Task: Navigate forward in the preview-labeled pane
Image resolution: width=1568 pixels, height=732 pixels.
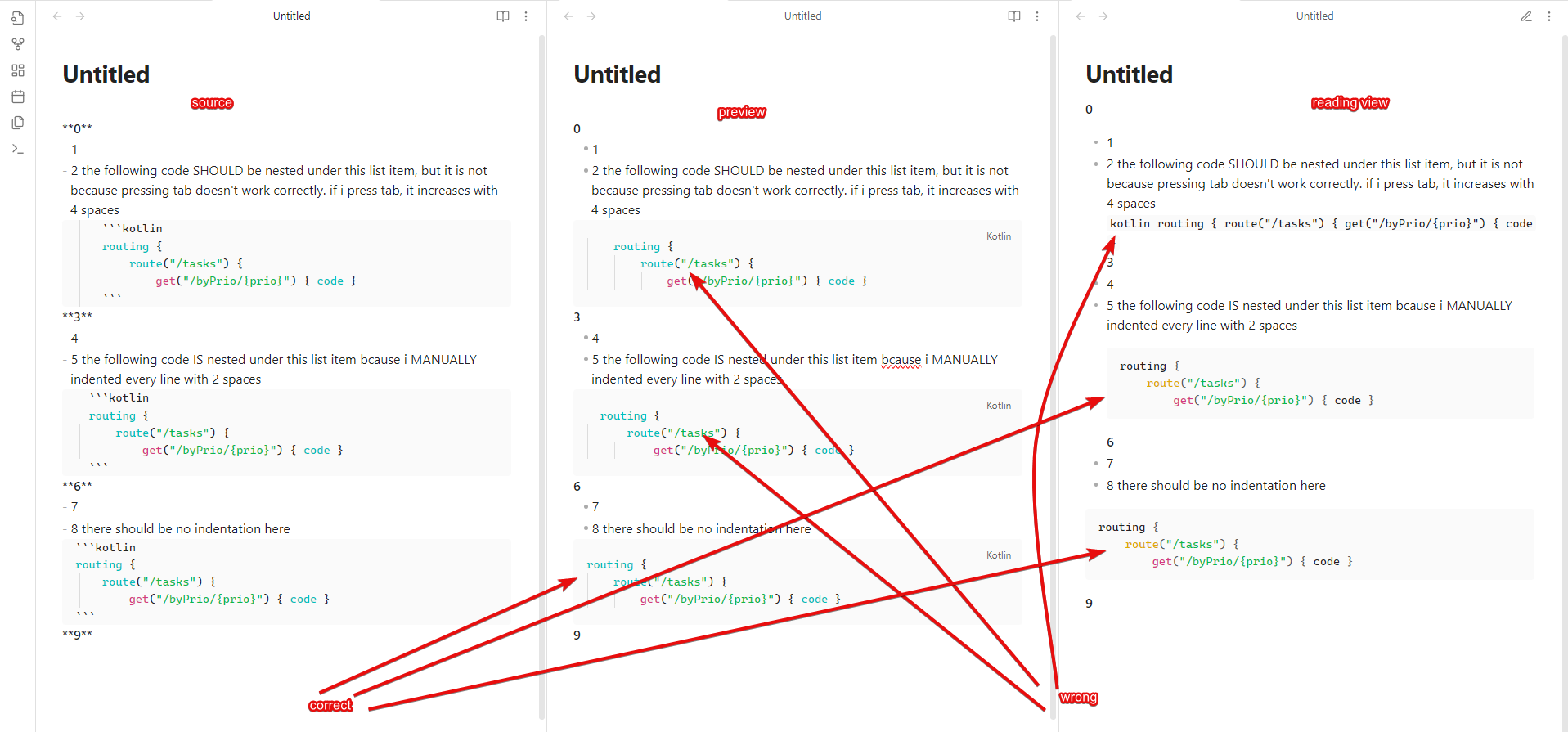Action: pos(591,16)
